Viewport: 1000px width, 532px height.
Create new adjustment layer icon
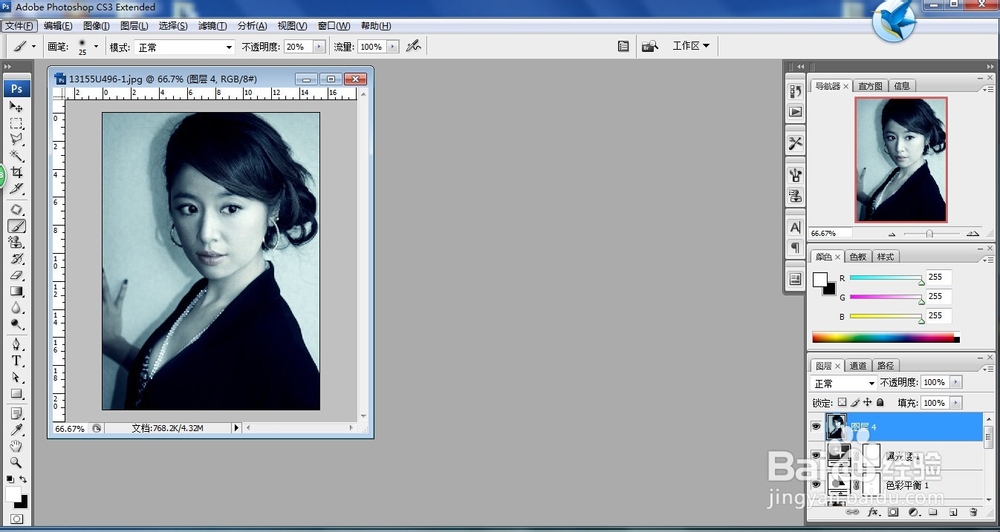tap(913, 512)
